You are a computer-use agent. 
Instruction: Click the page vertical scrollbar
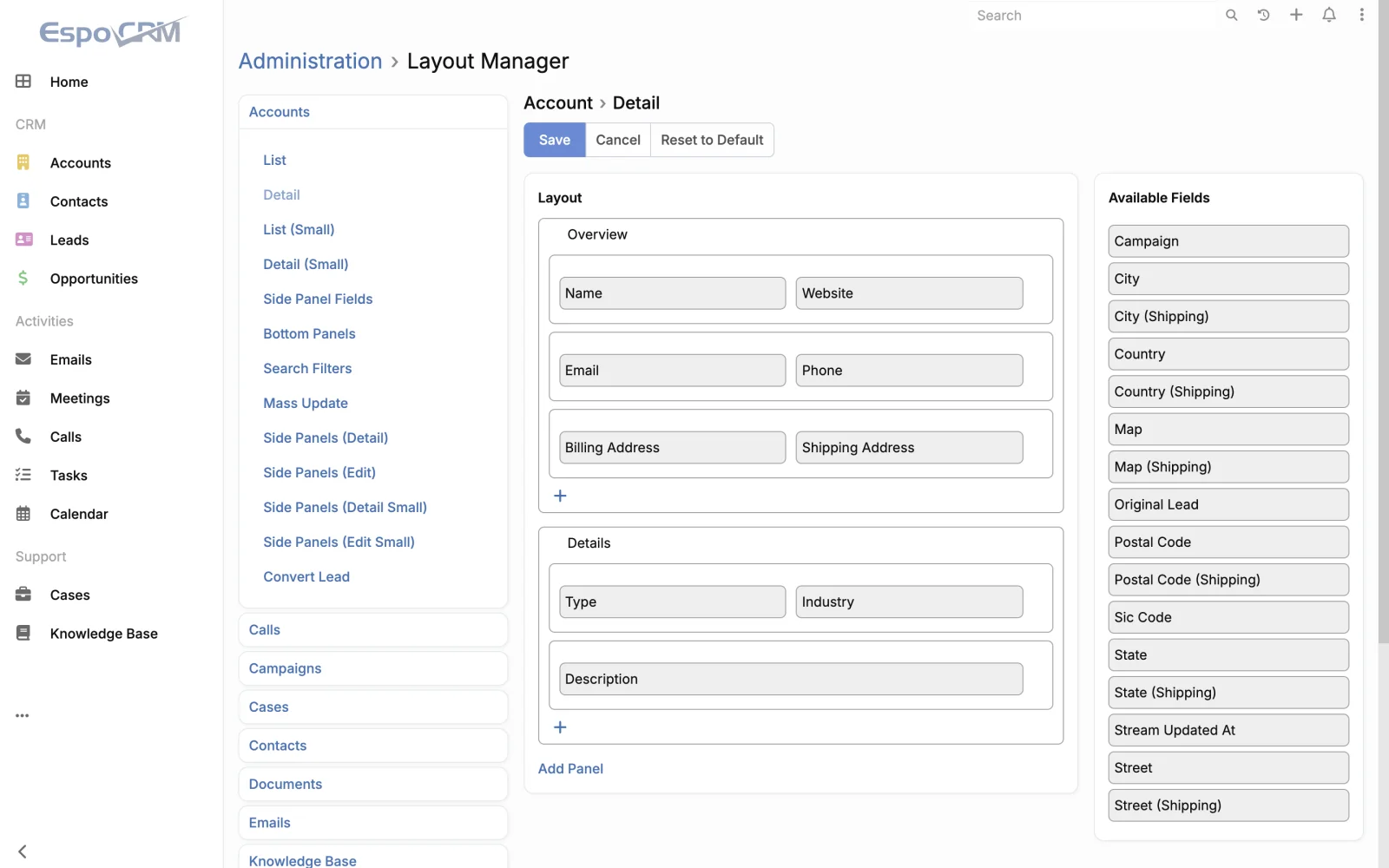click(x=1383, y=321)
